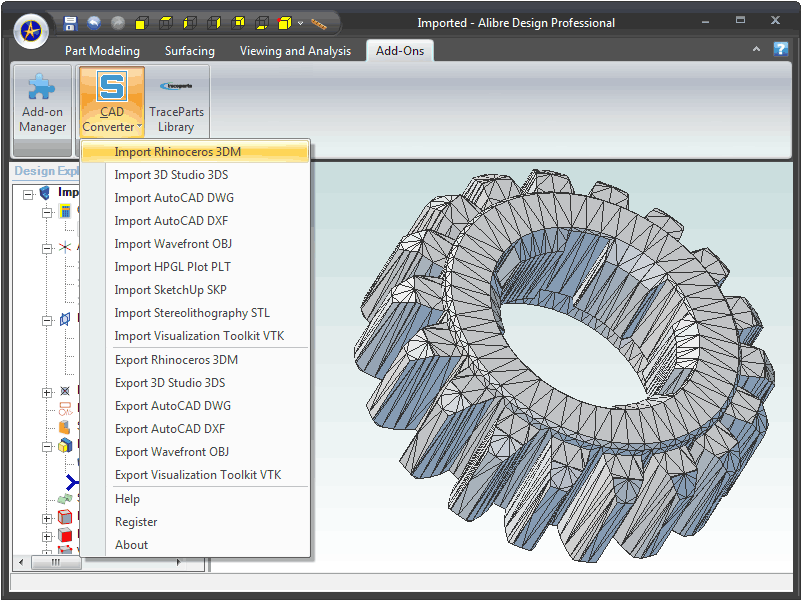Viewport: 802px width, 601px height.
Task: Click tree scrollbar left arrow
Action: pos(21,562)
